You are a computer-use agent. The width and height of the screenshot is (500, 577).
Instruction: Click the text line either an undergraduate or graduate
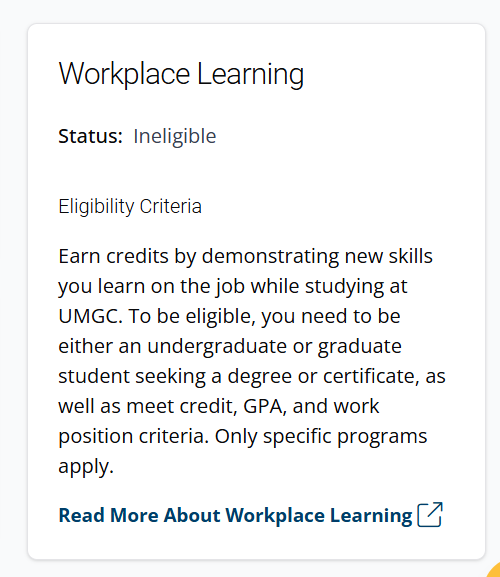(230, 346)
